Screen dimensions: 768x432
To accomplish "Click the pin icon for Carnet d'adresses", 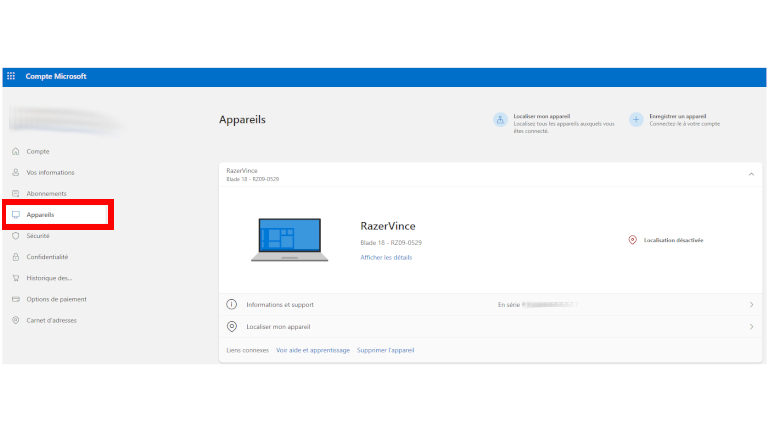I will (x=16, y=320).
